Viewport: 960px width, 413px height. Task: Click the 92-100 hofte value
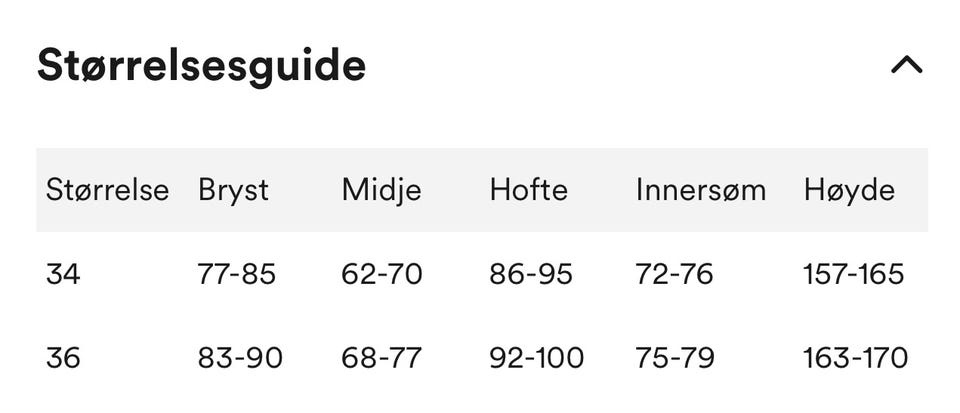(x=537, y=358)
